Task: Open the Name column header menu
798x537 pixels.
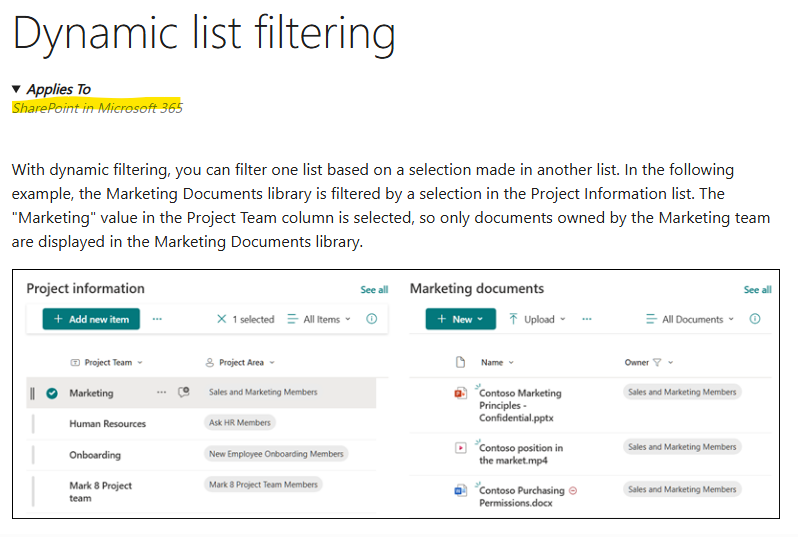Action: click(x=497, y=362)
